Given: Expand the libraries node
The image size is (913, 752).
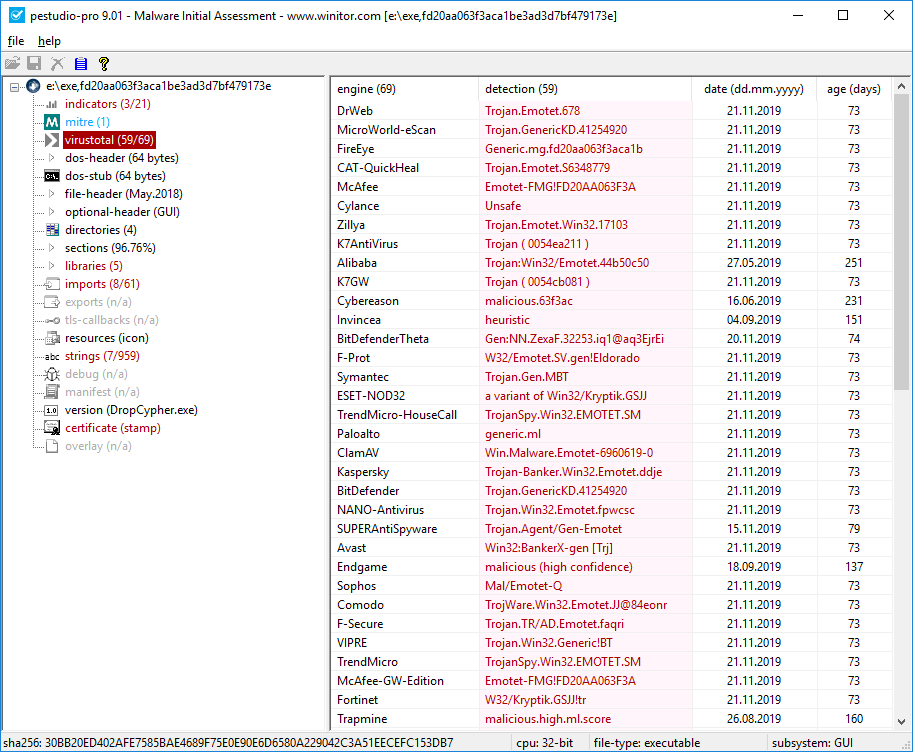Looking at the screenshot, I should click(x=51, y=266).
